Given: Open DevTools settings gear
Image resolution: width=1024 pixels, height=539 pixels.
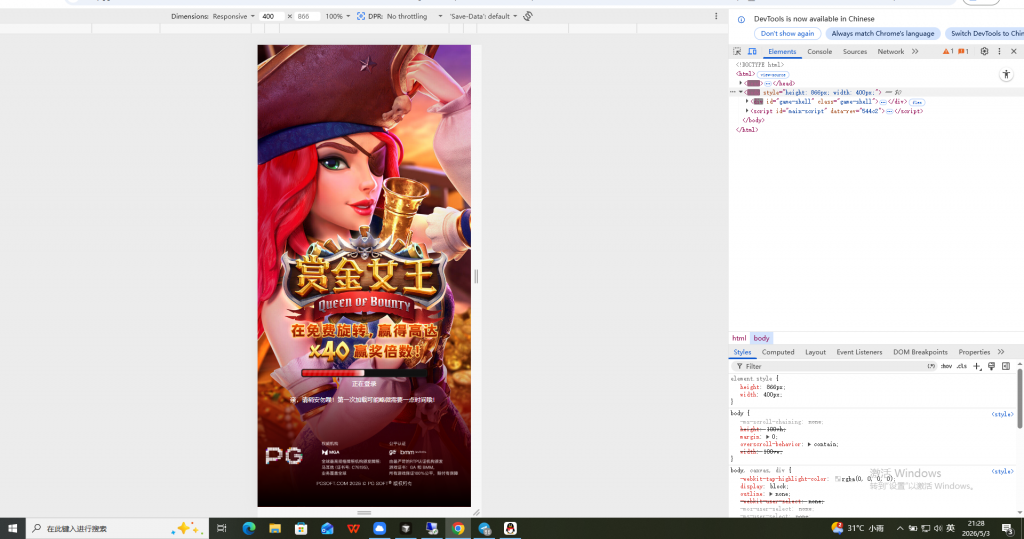Looking at the screenshot, I should pyautogui.click(x=984, y=52).
